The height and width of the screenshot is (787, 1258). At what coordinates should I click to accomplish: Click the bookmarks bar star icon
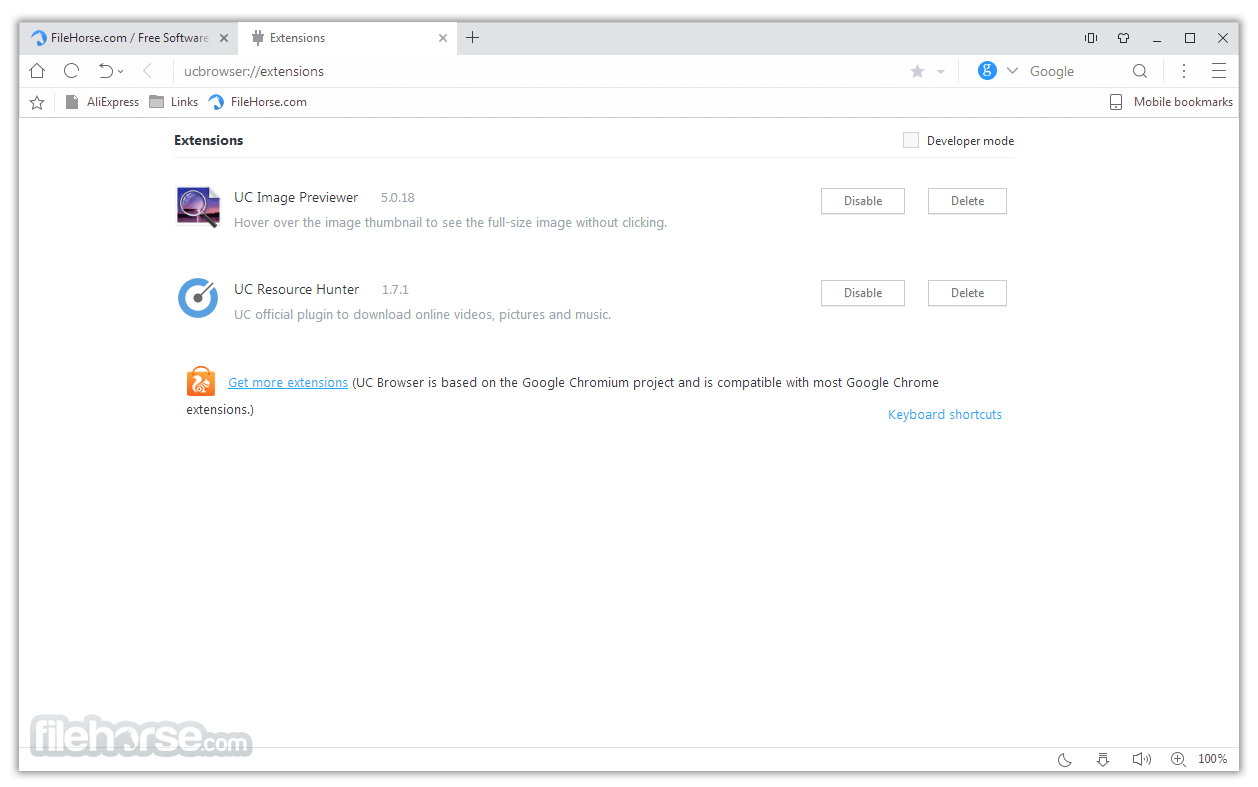pos(37,102)
